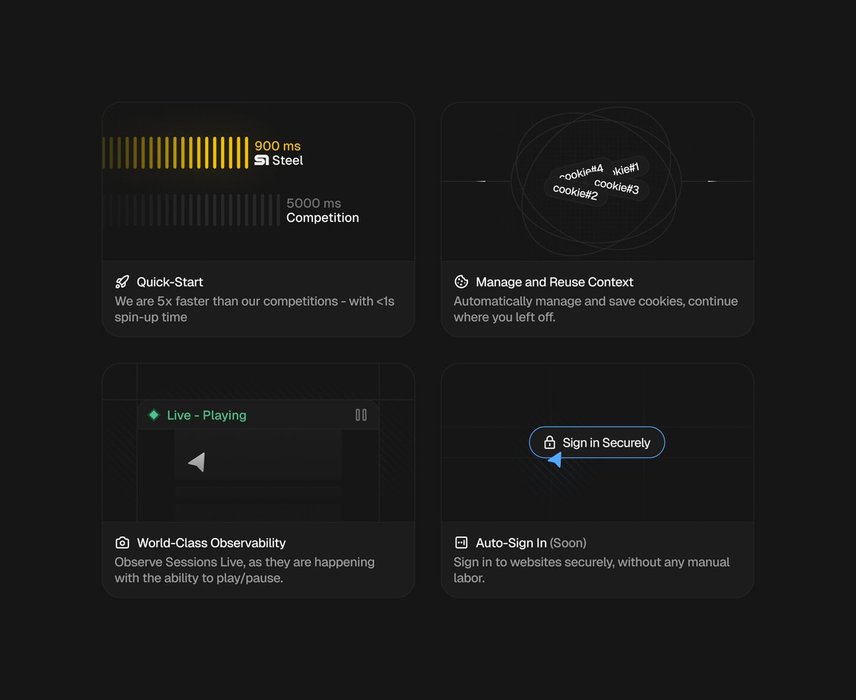
Task: Click the yellow 900 ms Steel progress bar
Action: 175,152
